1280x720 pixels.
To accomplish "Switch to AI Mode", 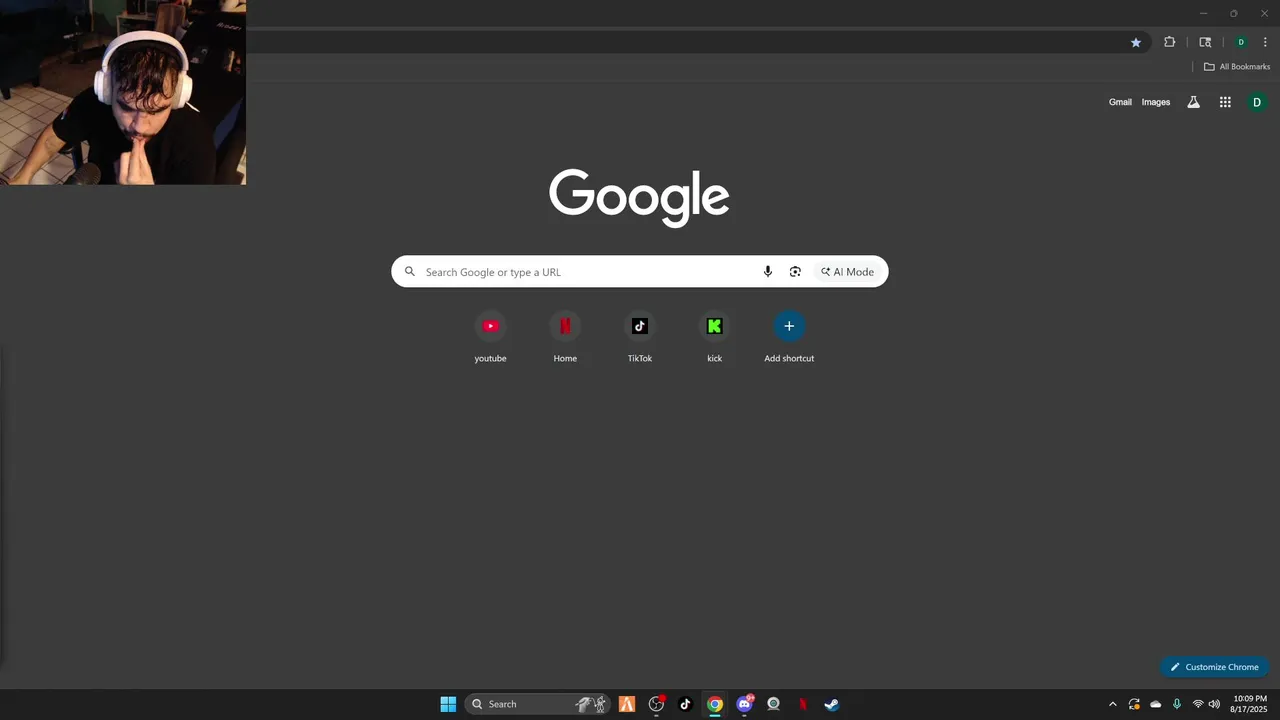I will tap(848, 272).
